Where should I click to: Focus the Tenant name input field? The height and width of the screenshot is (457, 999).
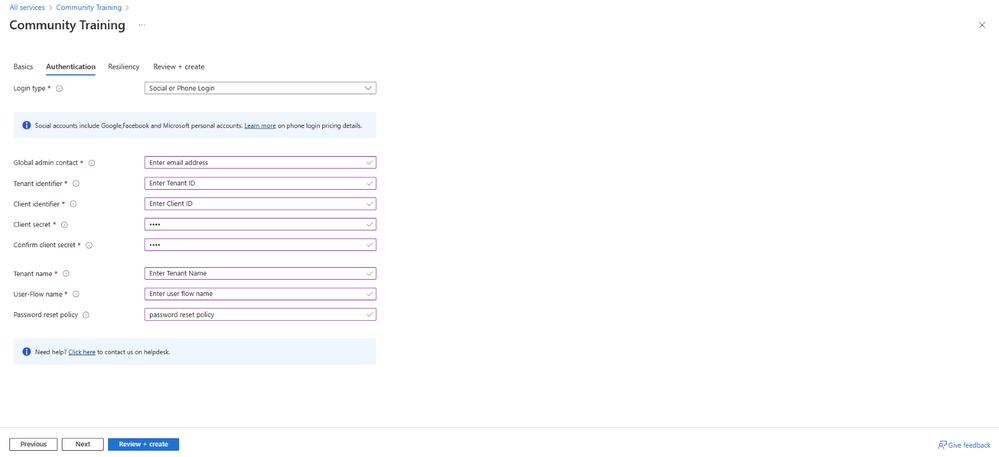(x=260, y=273)
